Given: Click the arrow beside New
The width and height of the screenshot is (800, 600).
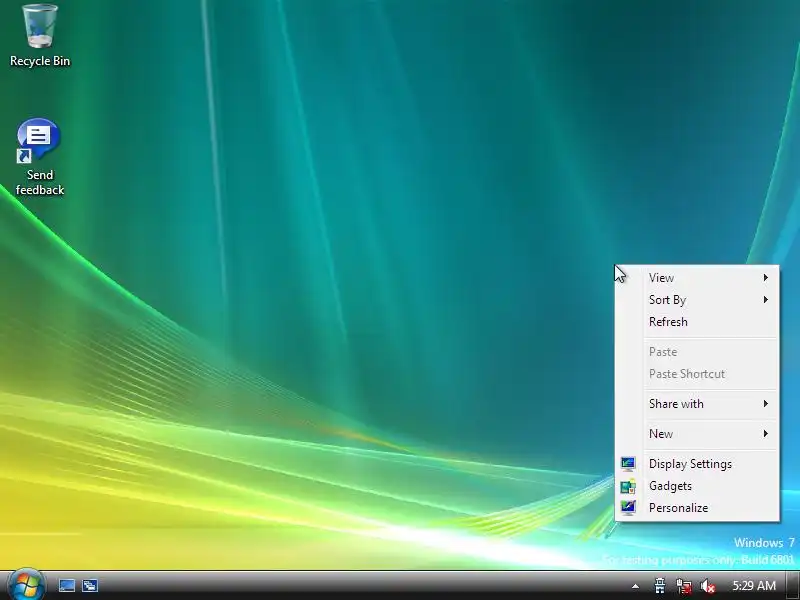Looking at the screenshot, I should 766,434.
